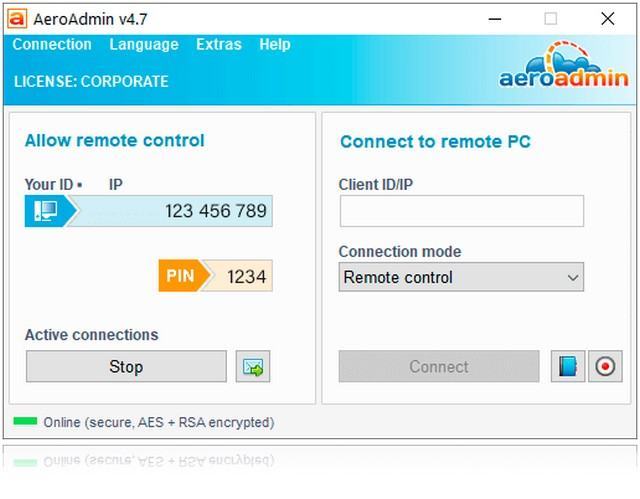Expand the Connection mode dropdown

click(x=461, y=277)
